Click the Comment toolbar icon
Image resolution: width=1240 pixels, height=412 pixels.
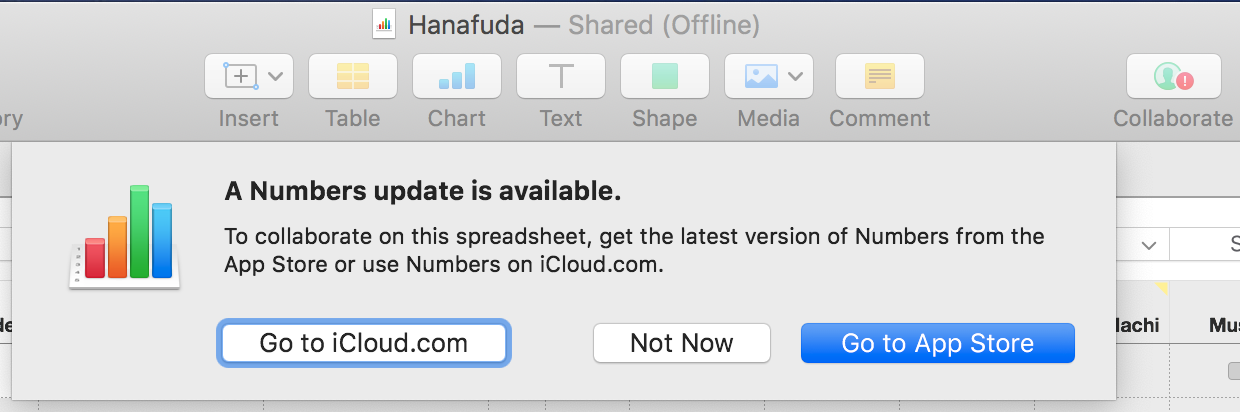[879, 76]
